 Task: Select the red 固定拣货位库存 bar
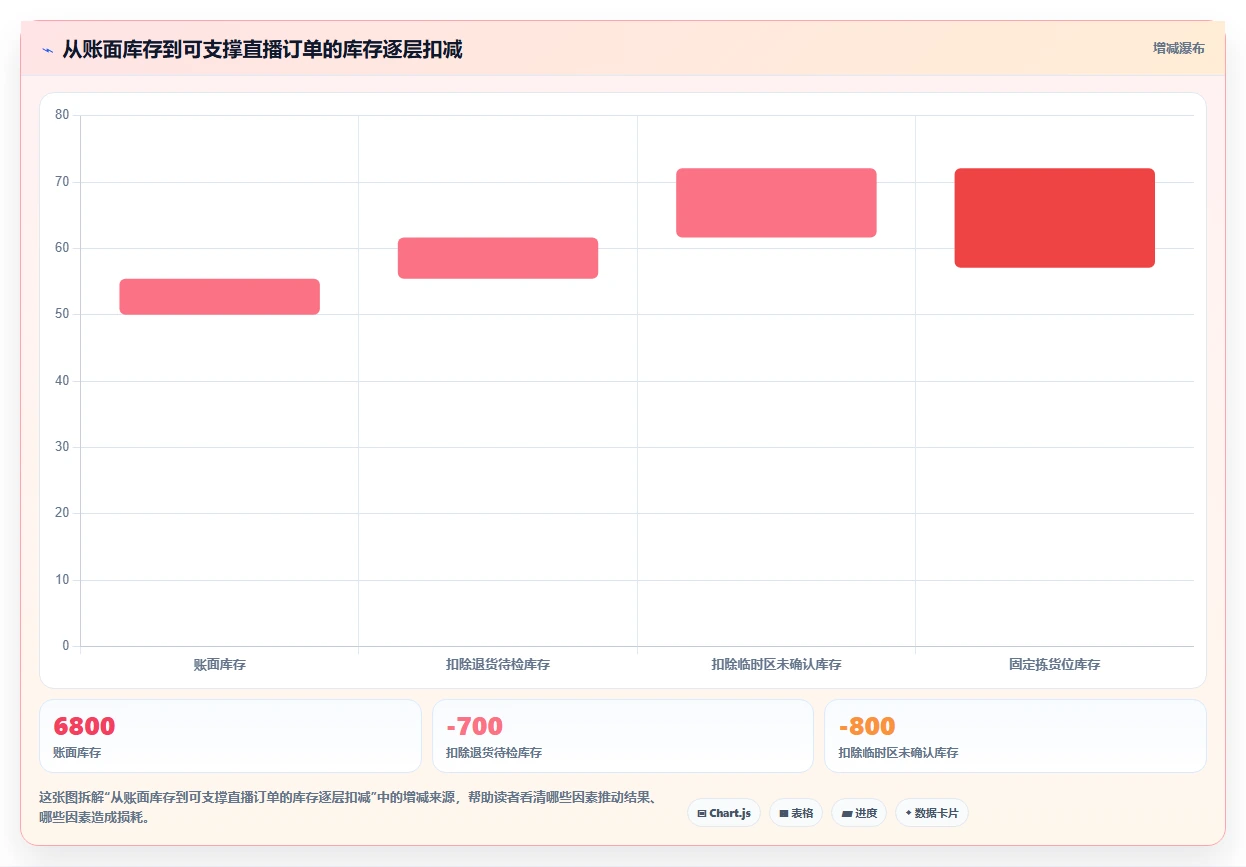(x=1055, y=218)
